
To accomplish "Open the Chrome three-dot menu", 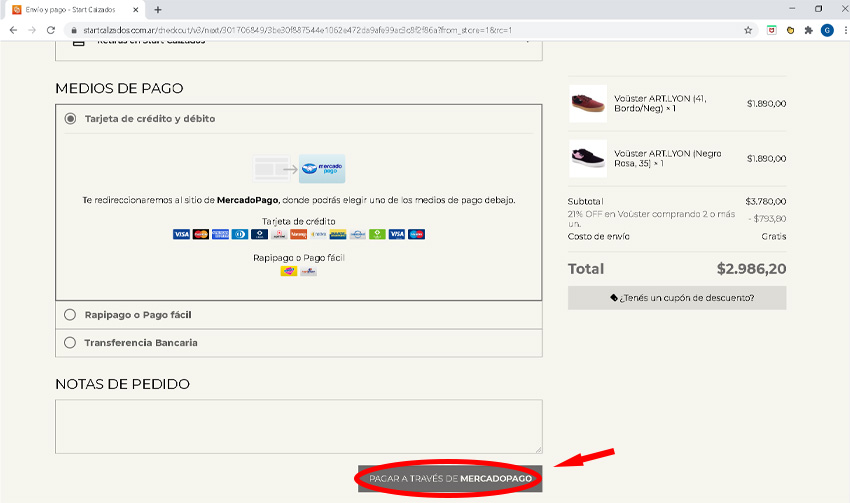I will (841, 30).
